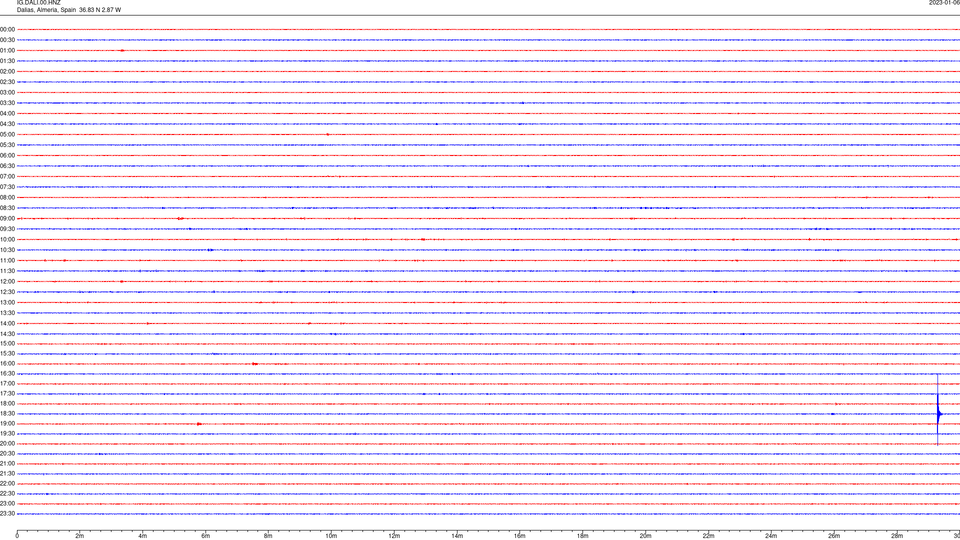Click the '09:30' trace time label
The height and width of the screenshot is (540, 960).
tap(7, 229)
